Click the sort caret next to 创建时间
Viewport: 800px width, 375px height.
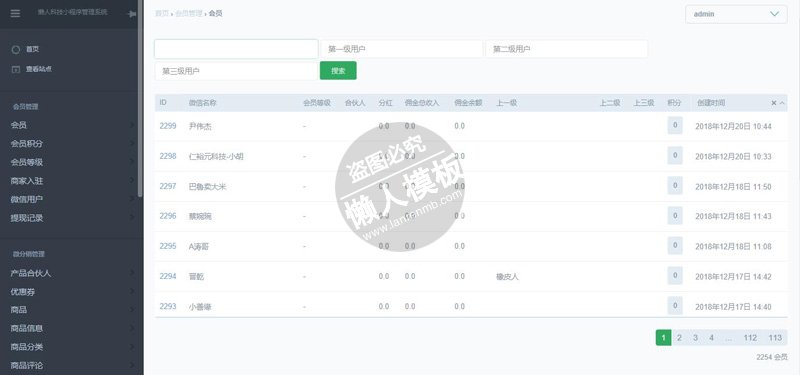pos(782,103)
